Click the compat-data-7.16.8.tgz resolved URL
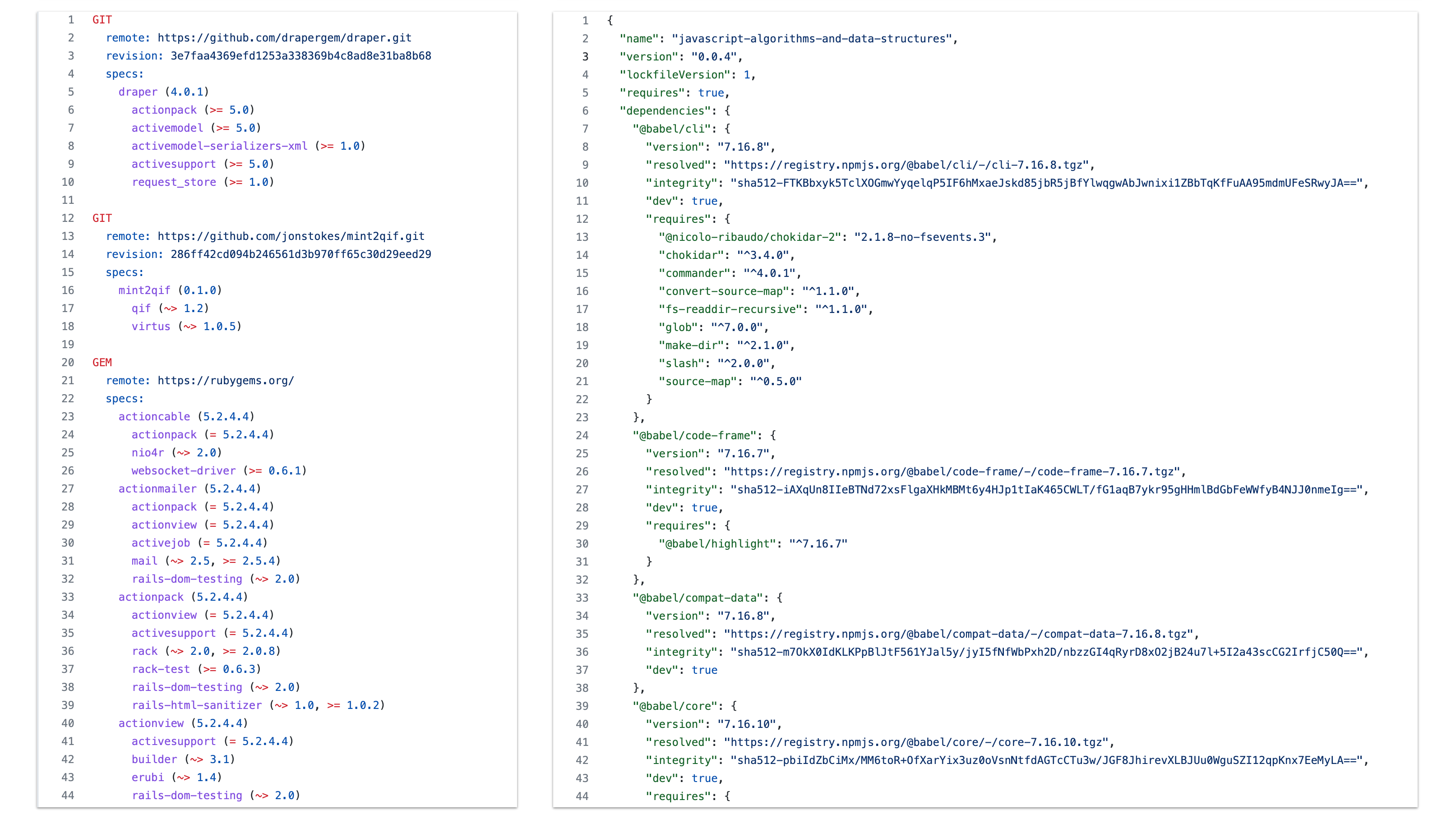 tap(958, 634)
